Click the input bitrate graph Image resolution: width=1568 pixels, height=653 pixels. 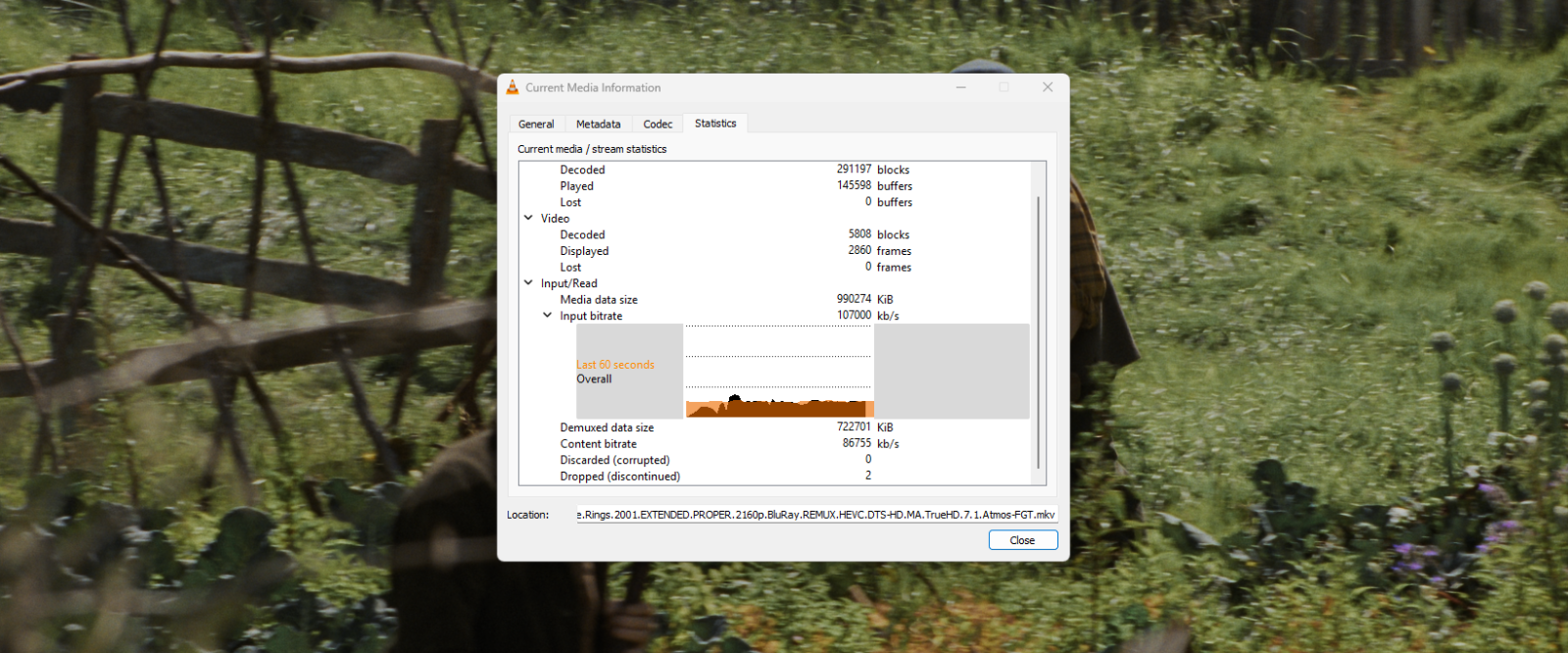point(778,372)
